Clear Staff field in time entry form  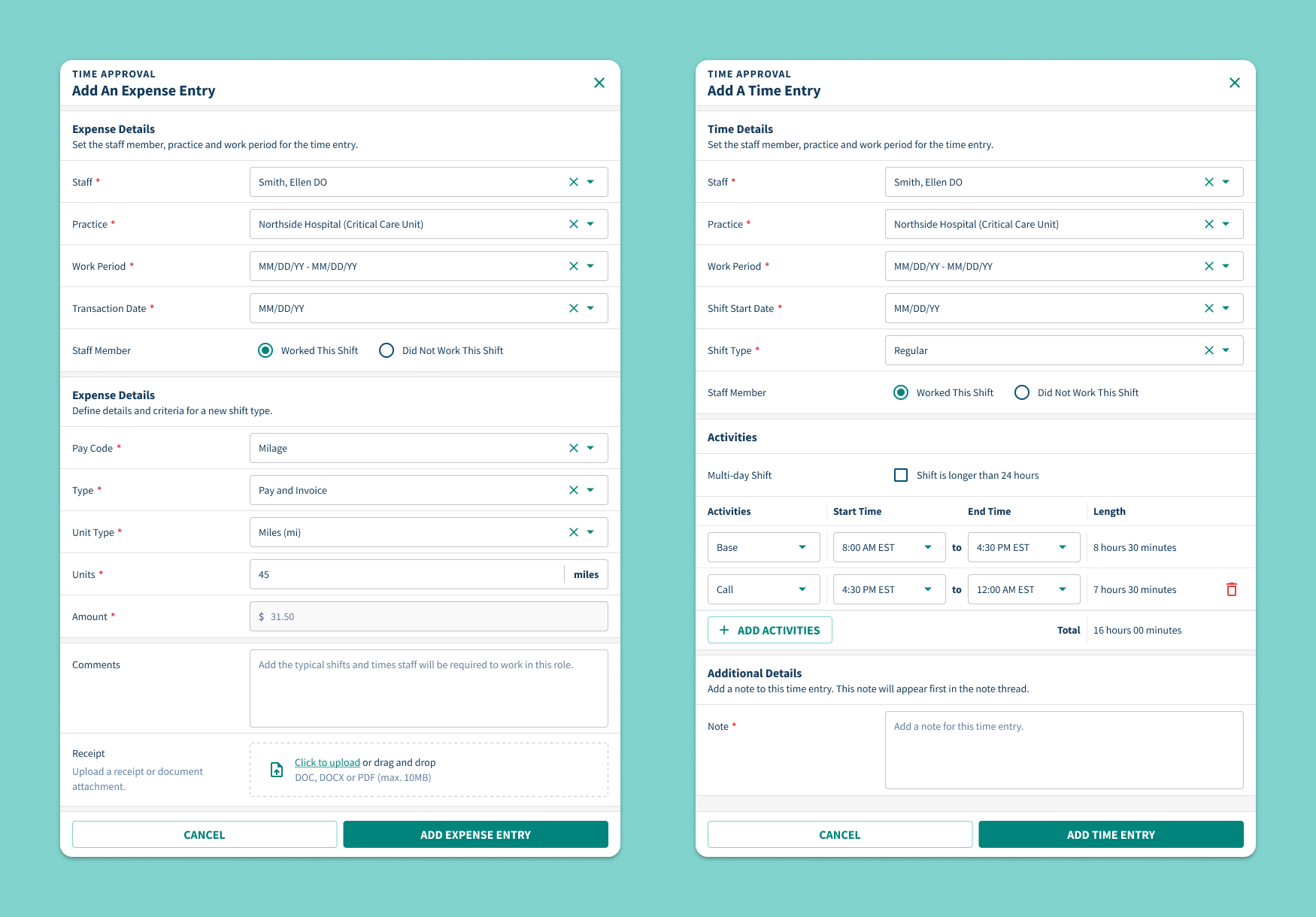[1209, 182]
